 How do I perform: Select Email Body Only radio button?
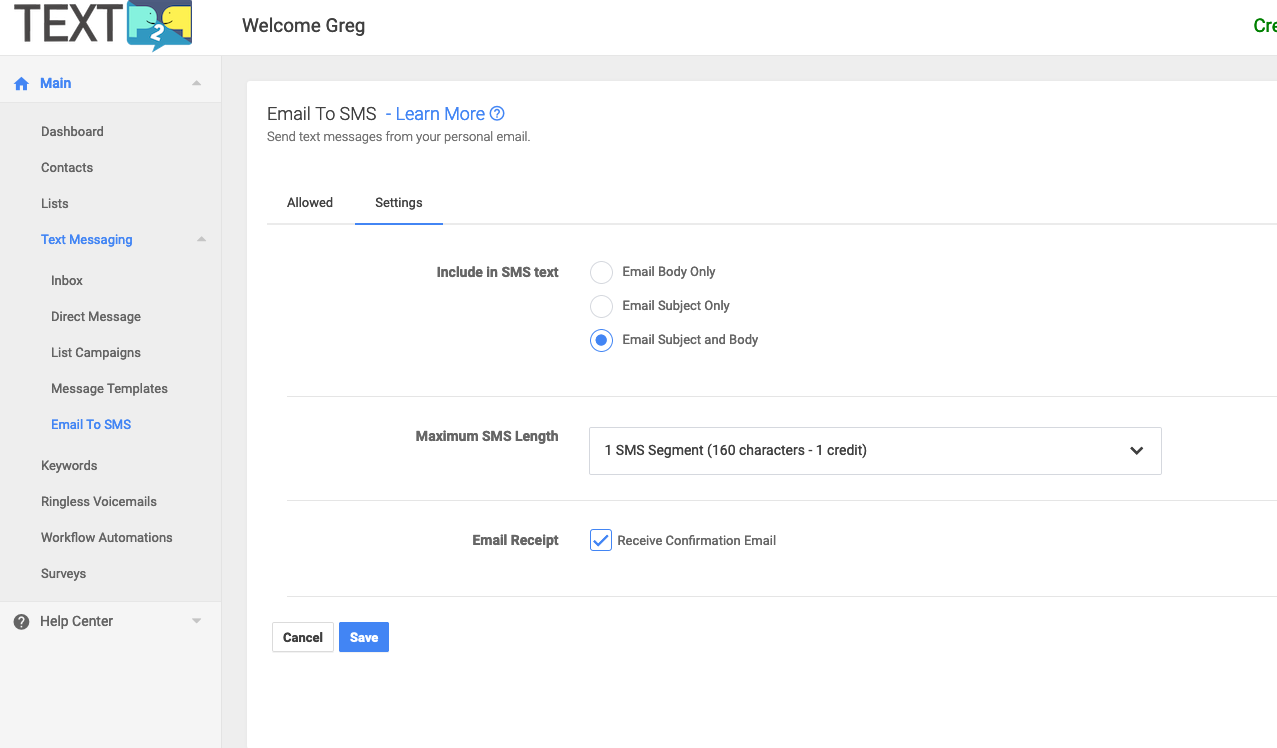point(601,272)
